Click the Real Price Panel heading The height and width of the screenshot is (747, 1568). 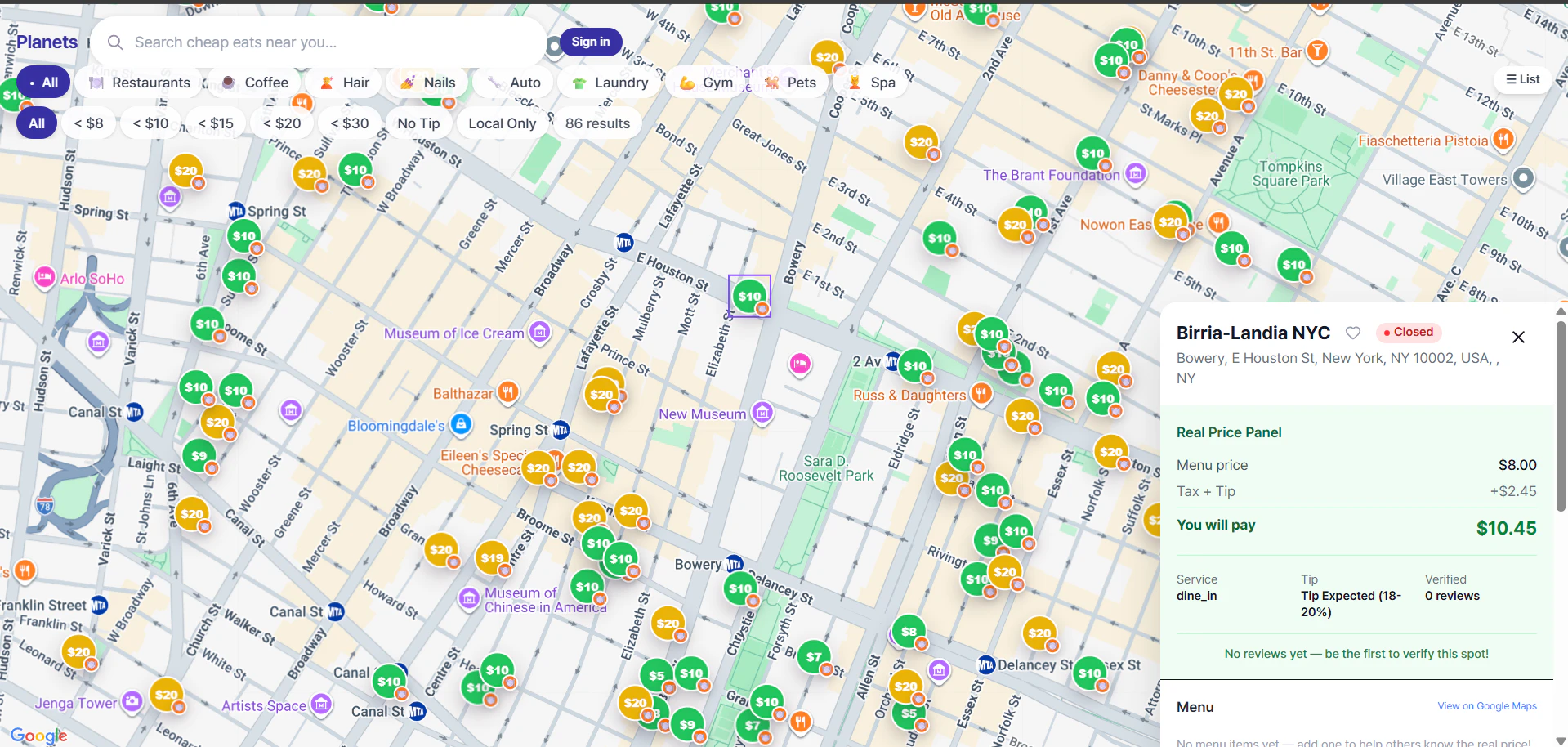click(x=1229, y=432)
